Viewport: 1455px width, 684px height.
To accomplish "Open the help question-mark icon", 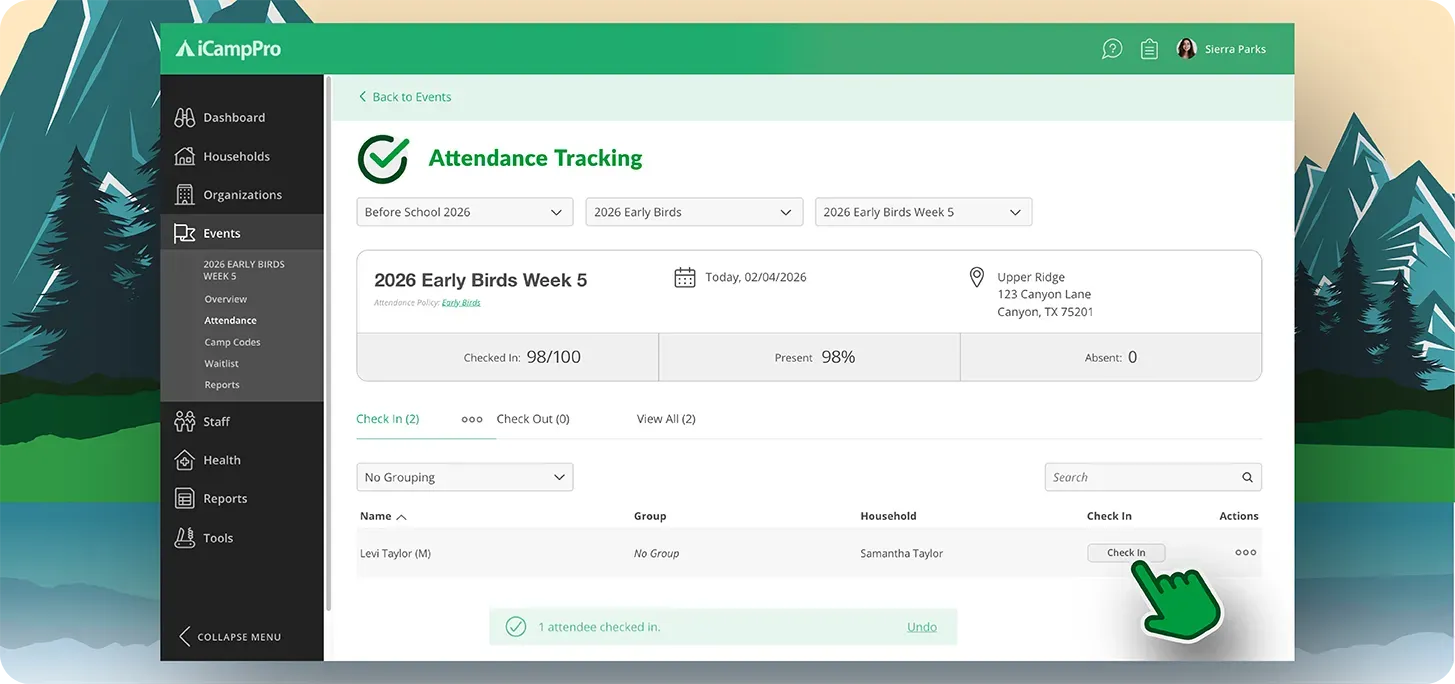I will pos(1111,48).
